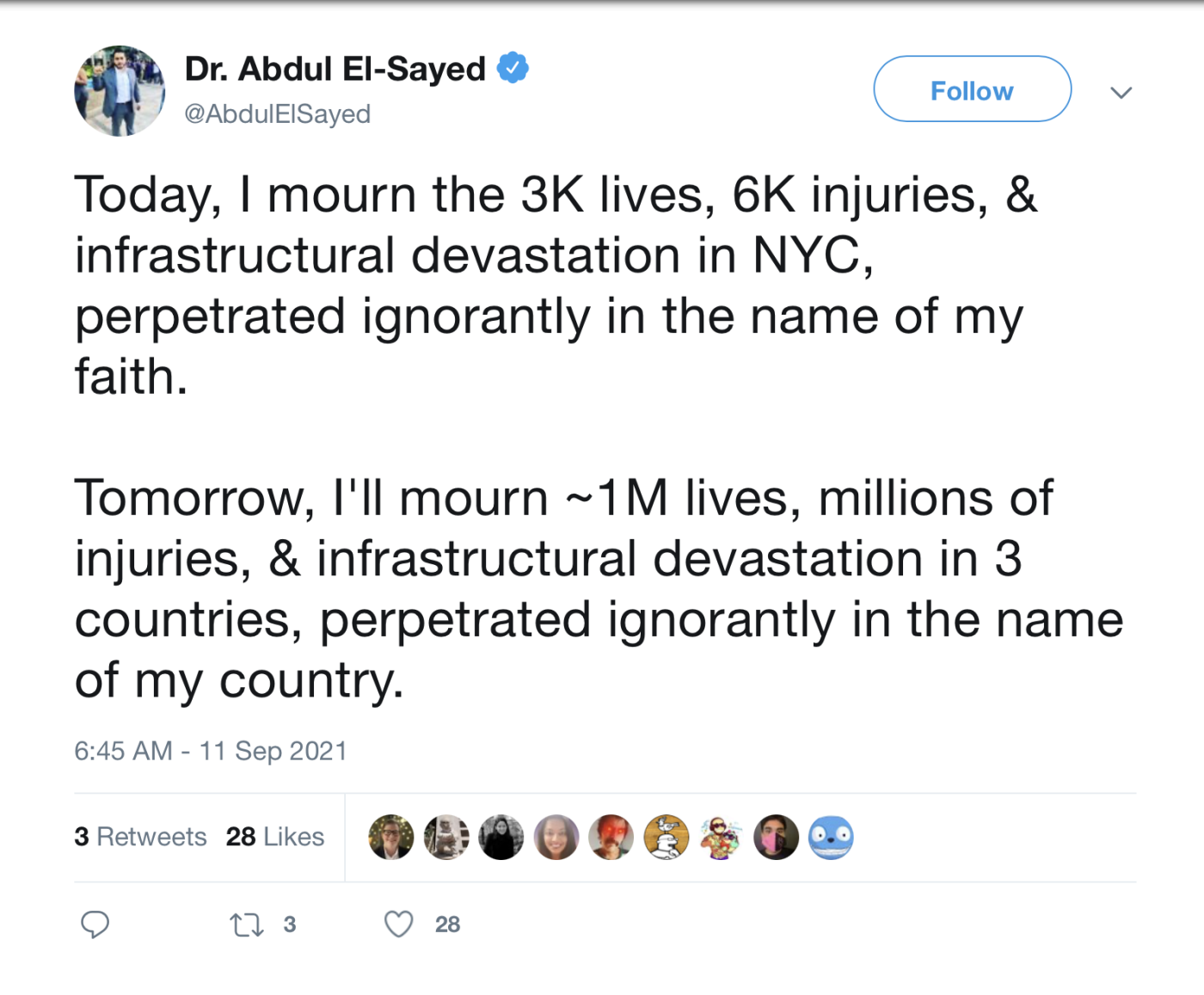This screenshot has height=995, width=1204.
Task: Click the red glowing eyes avatar
Action: (611, 838)
